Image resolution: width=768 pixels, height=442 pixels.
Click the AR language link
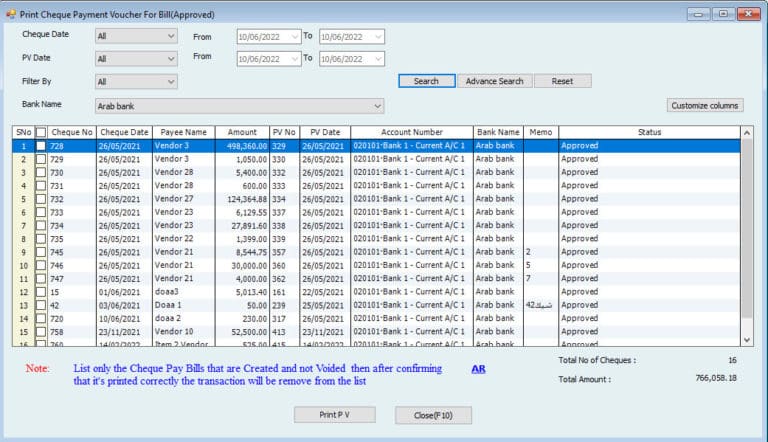point(479,369)
